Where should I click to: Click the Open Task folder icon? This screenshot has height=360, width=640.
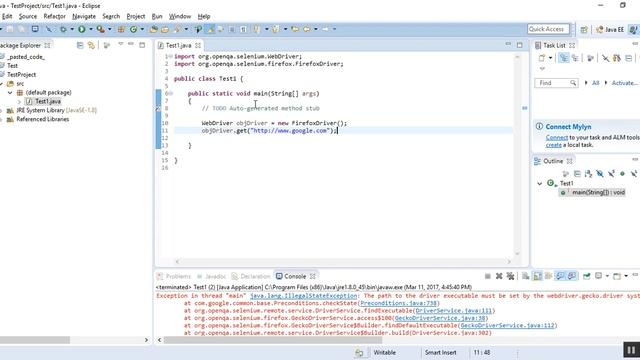[165, 29]
